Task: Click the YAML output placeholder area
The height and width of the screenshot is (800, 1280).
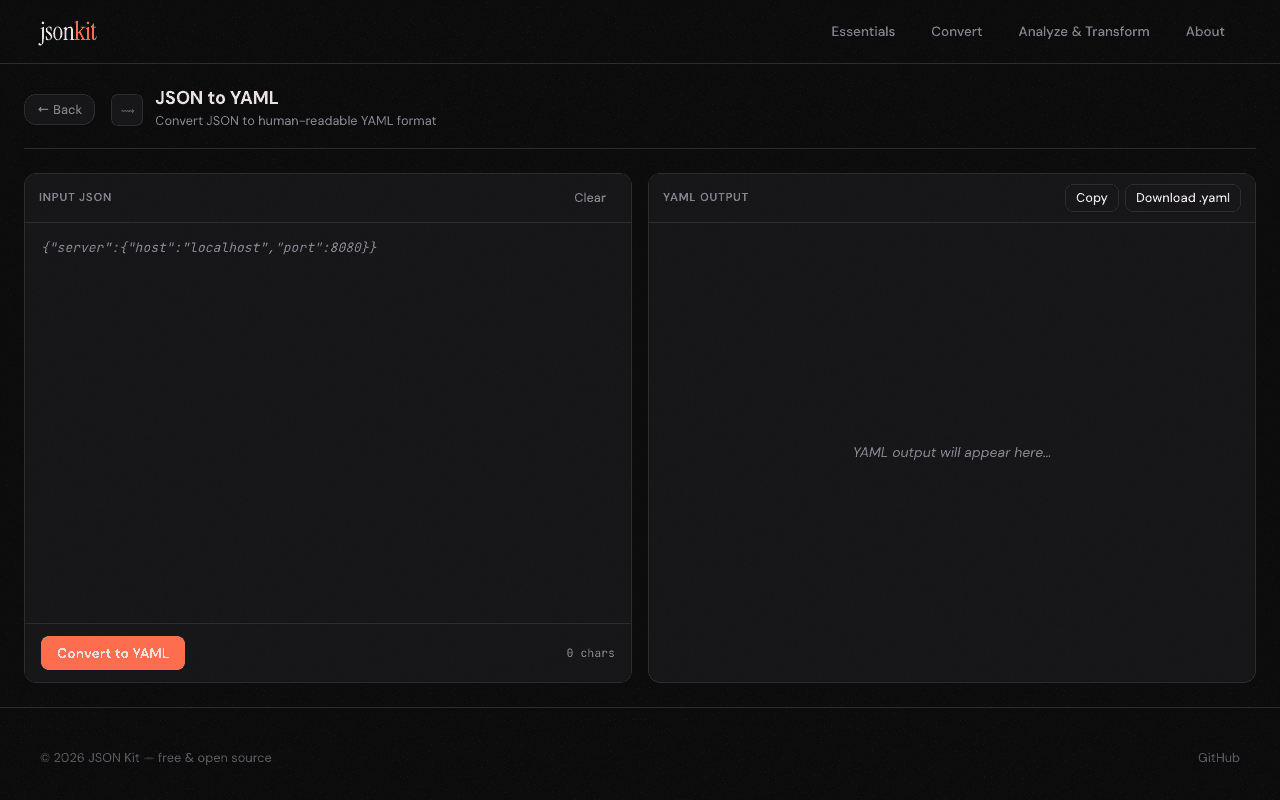Action: [952, 452]
